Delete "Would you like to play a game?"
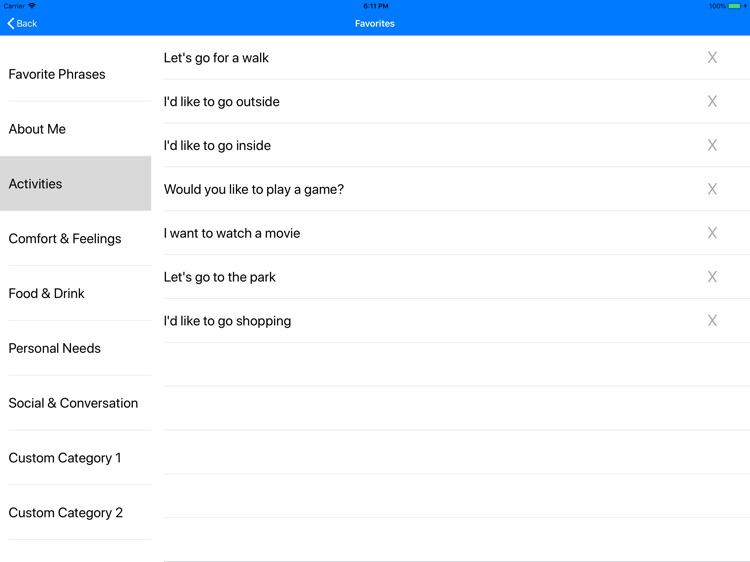 [712, 189]
